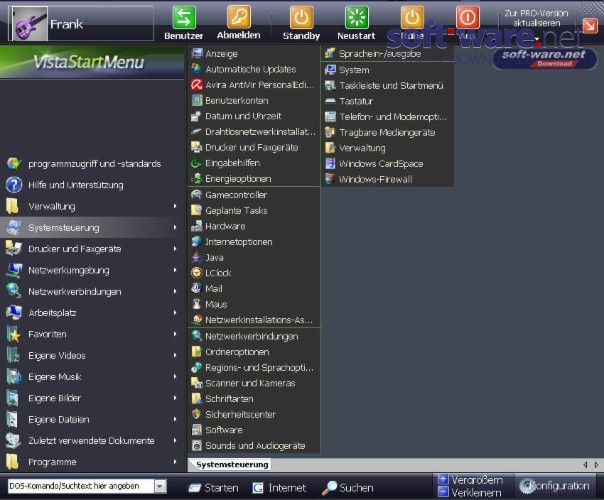The image size is (604, 500).
Task: Click the Benutzer switch-user icon
Action: (184, 17)
